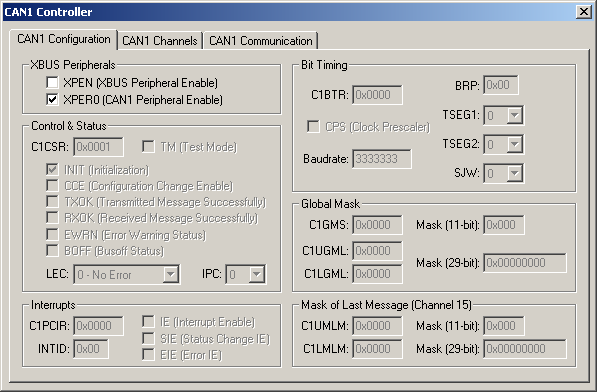Click the C1LGML register field
This screenshot has height=392, width=597.
(377, 274)
